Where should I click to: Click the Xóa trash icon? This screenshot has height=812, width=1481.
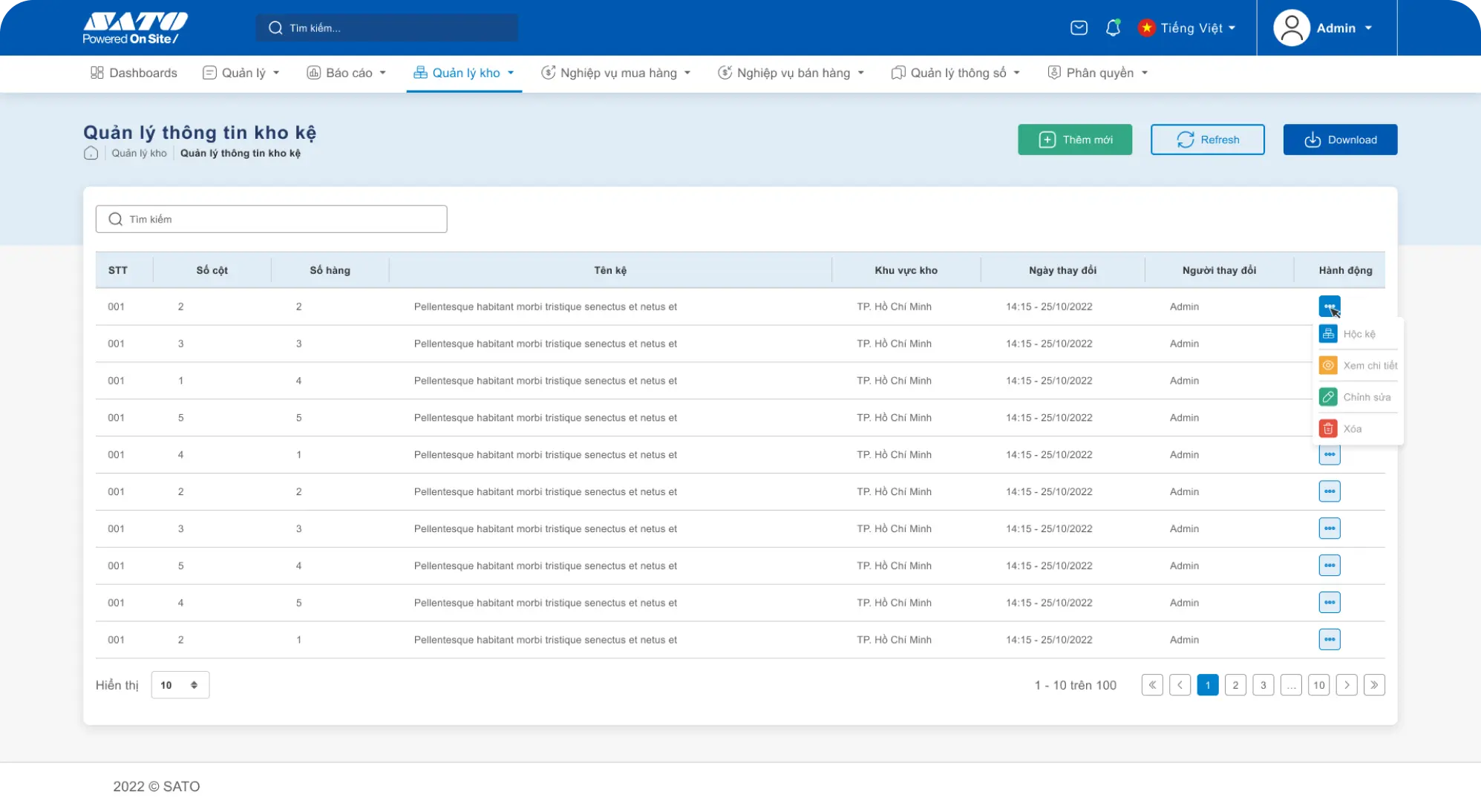[1328, 428]
